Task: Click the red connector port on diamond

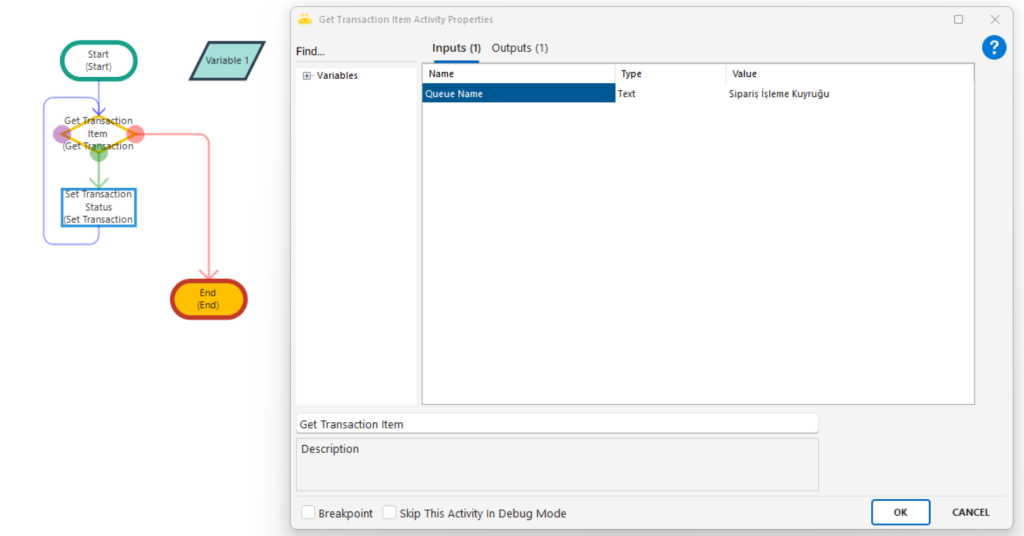Action: click(x=136, y=134)
